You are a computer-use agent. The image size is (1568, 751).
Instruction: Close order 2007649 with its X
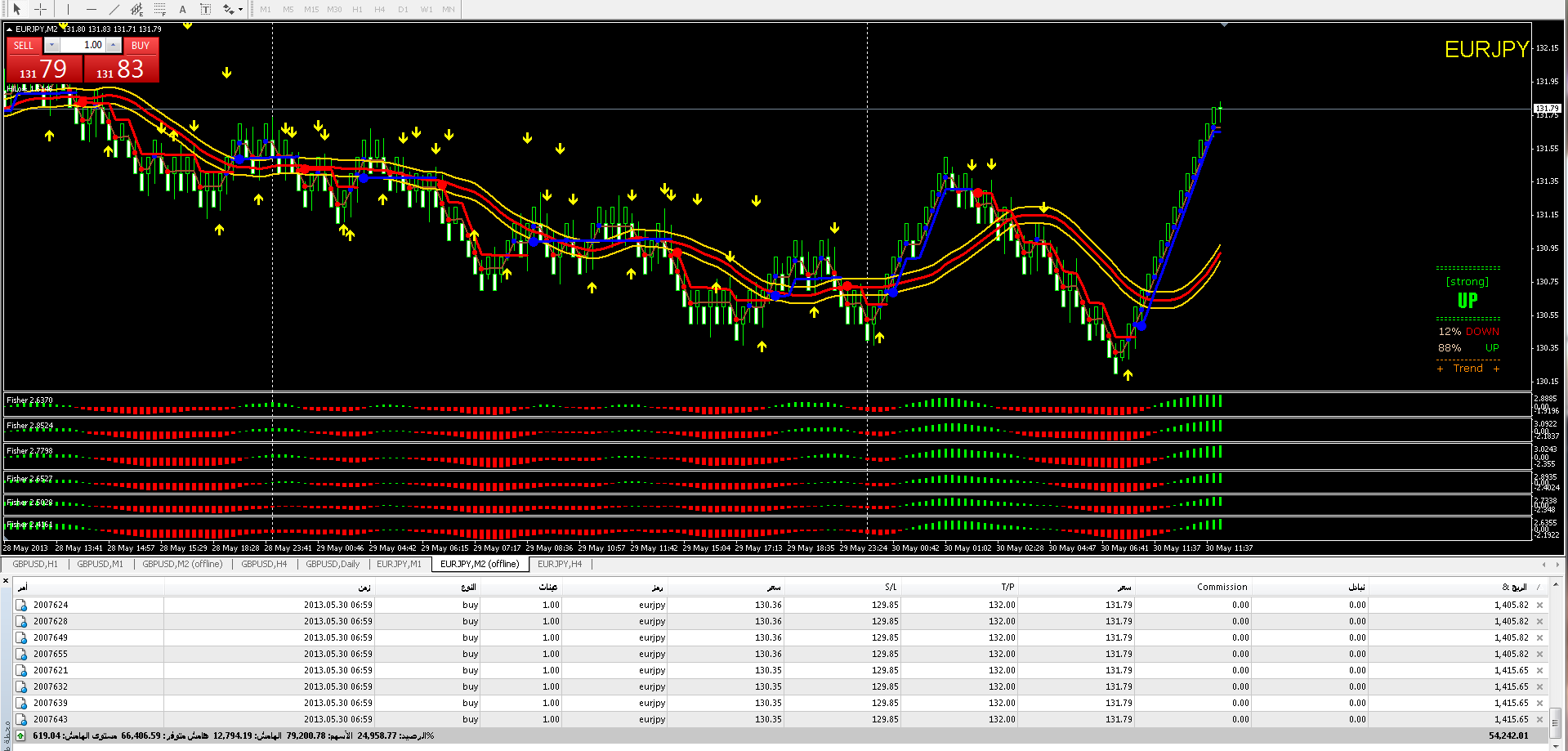[x=1539, y=638]
